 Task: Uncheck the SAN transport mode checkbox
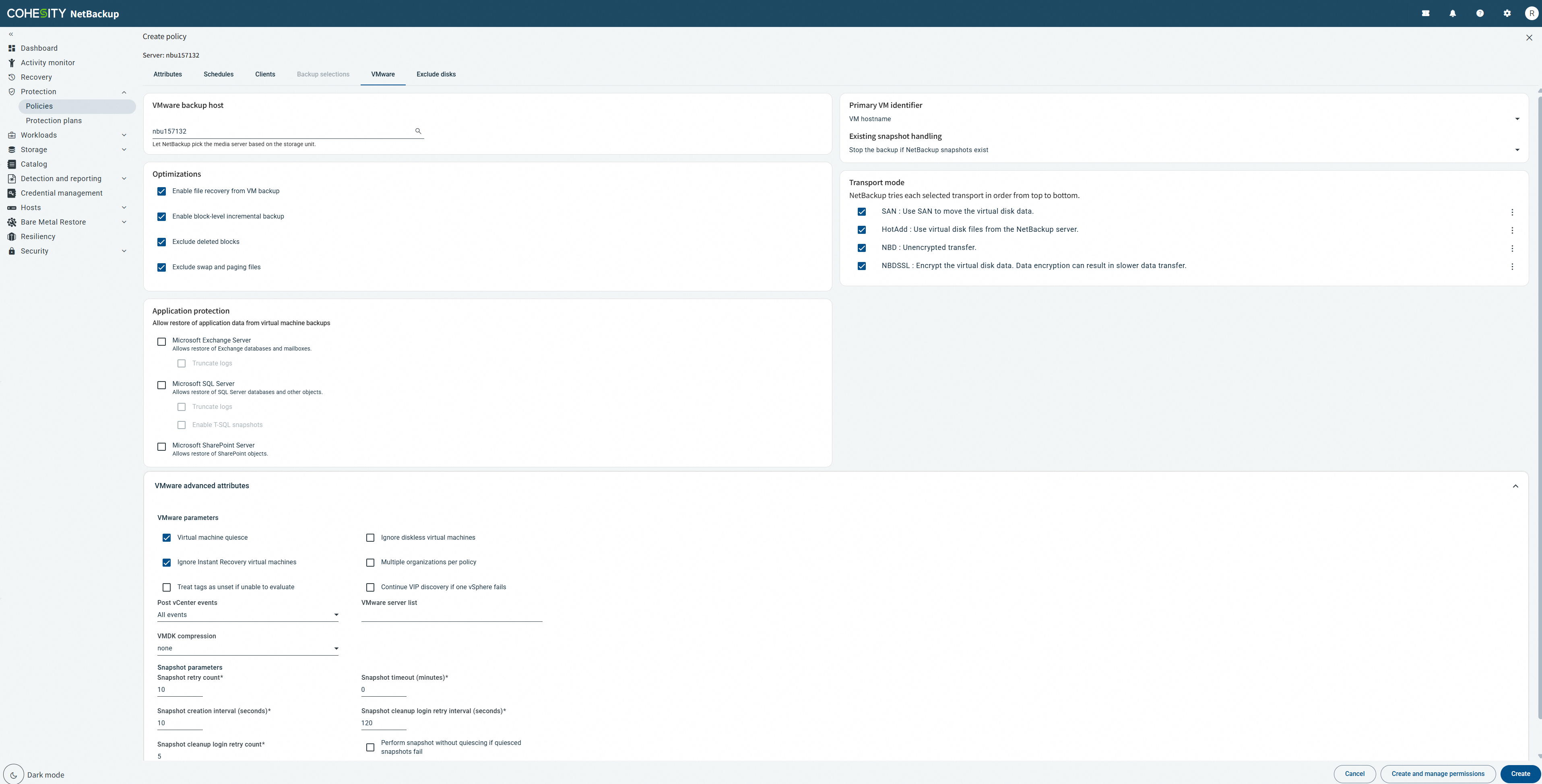861,212
